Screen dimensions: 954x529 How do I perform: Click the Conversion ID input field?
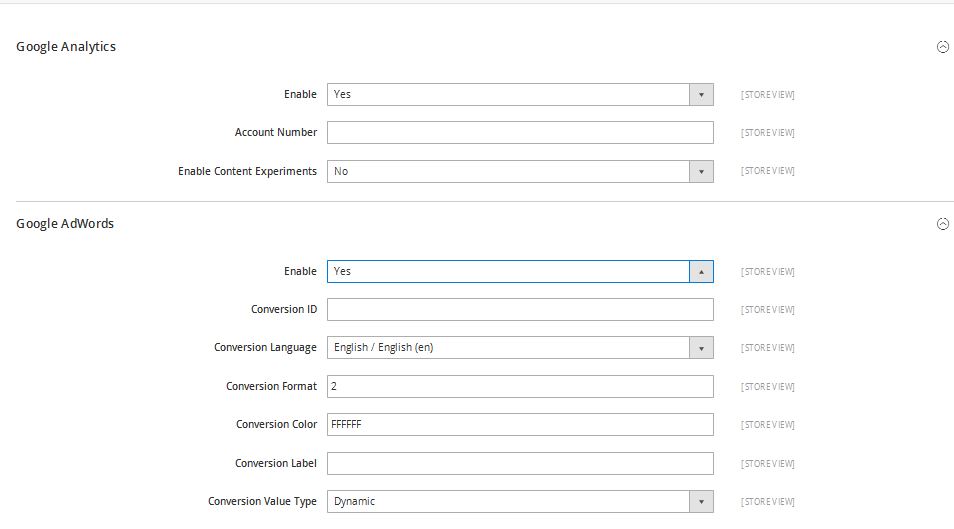tap(520, 310)
